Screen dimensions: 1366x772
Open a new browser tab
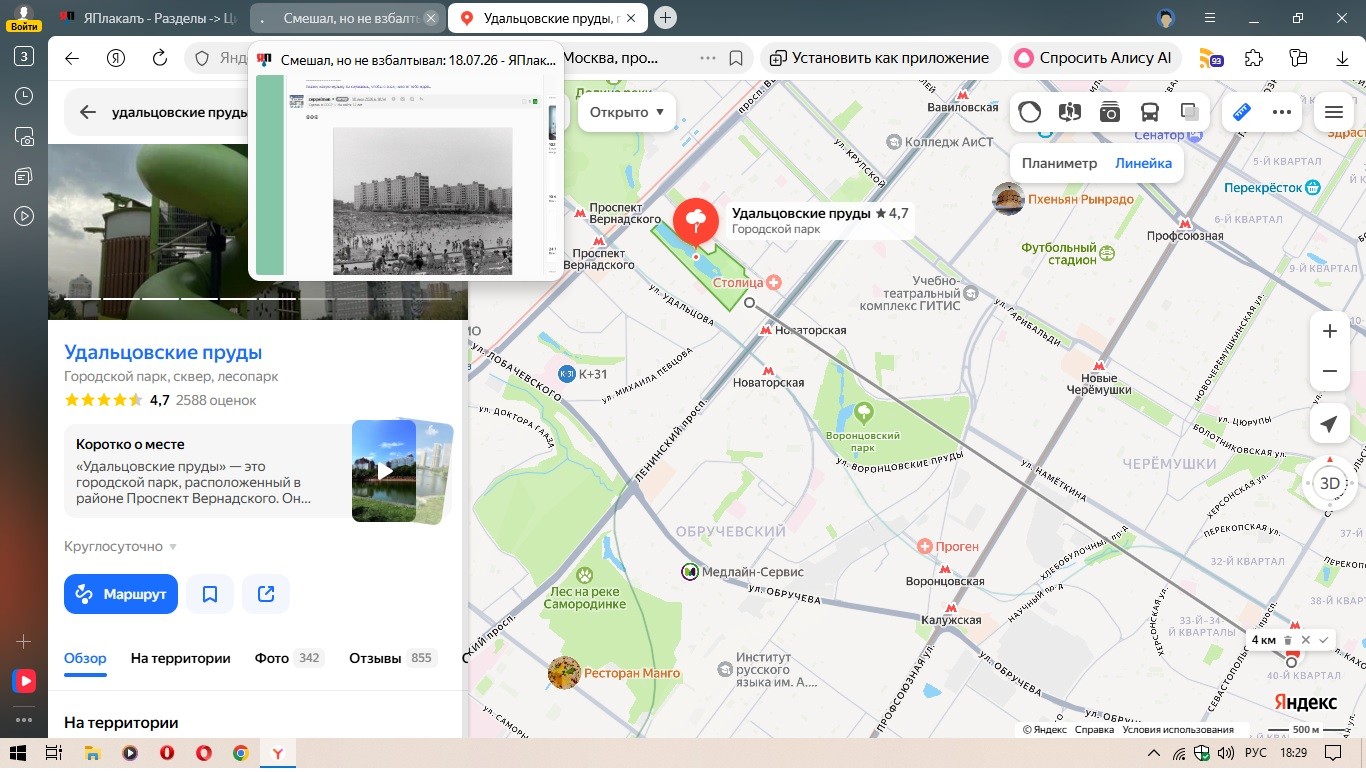[x=666, y=18]
